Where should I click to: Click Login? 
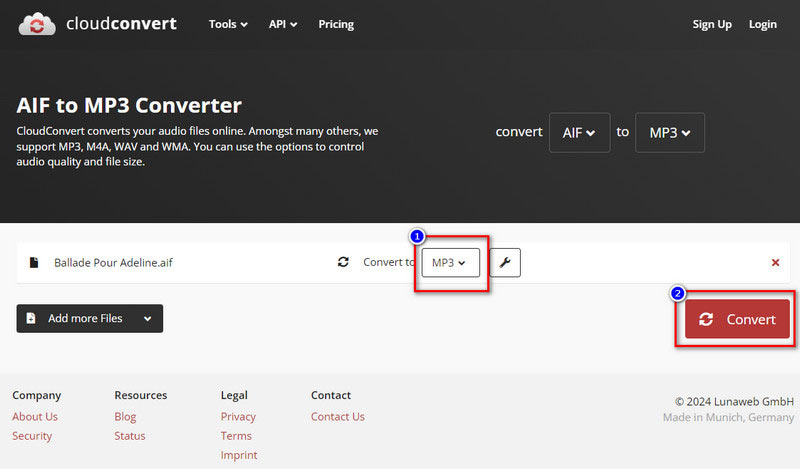tap(762, 24)
